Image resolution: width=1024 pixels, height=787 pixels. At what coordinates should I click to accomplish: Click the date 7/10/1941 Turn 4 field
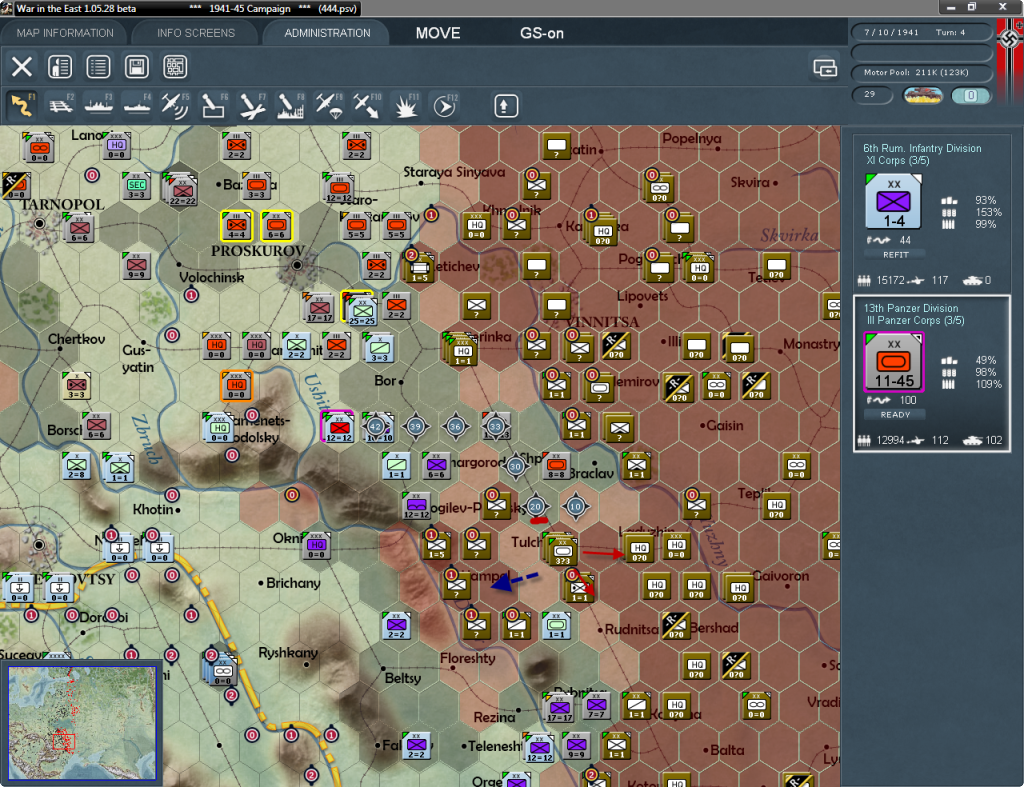click(921, 32)
